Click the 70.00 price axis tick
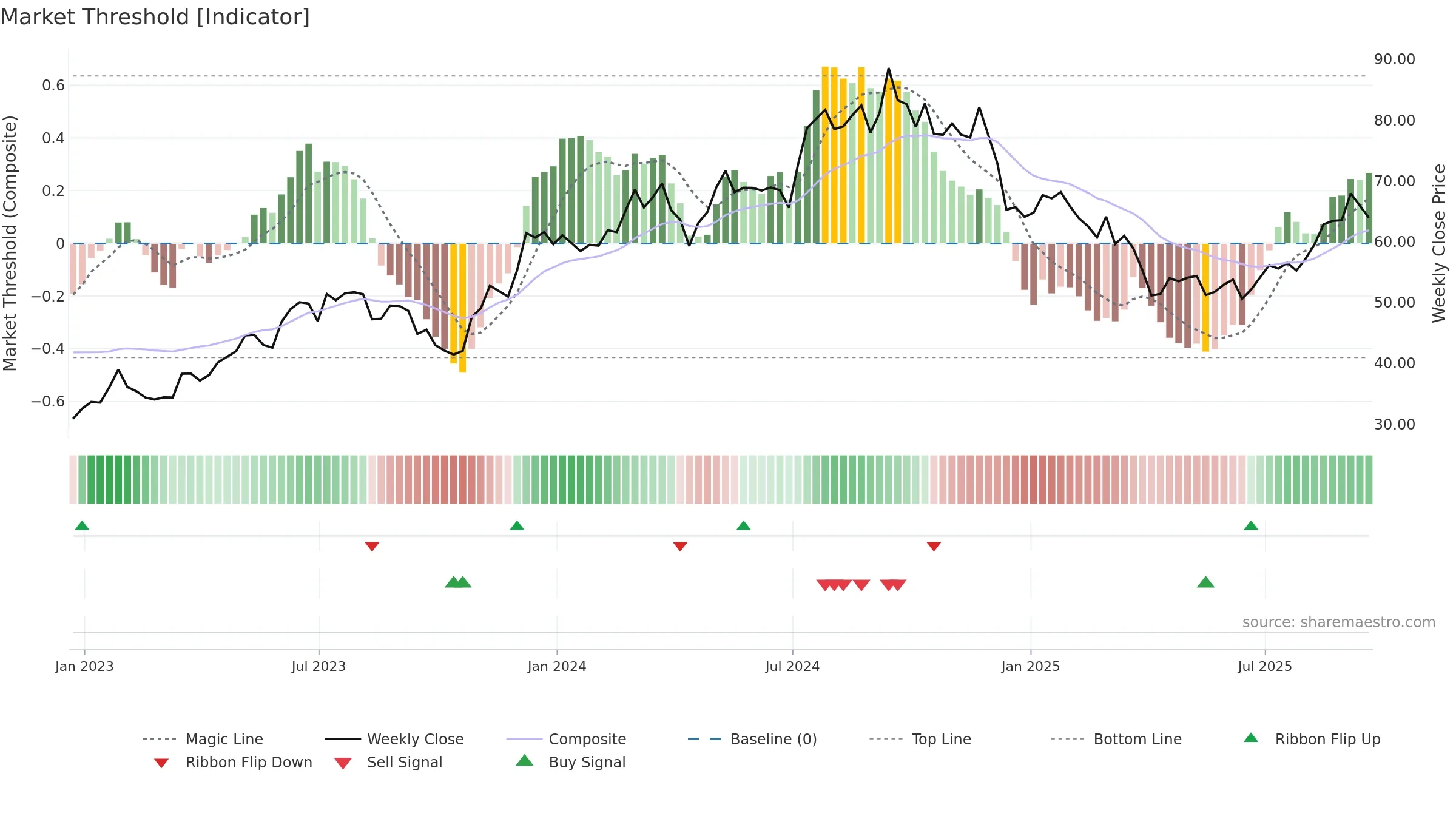Screen dimensions: 1456x819 1395,181
